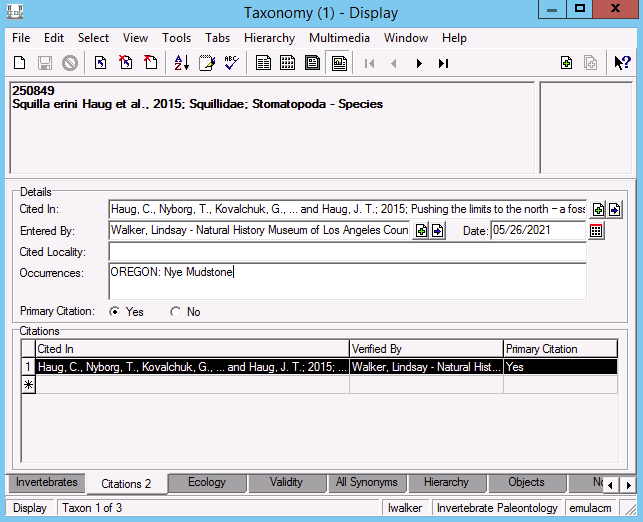Click Walker, Lindsay cell in Citations table
Screen dimensions: 643x522
(x=426, y=367)
